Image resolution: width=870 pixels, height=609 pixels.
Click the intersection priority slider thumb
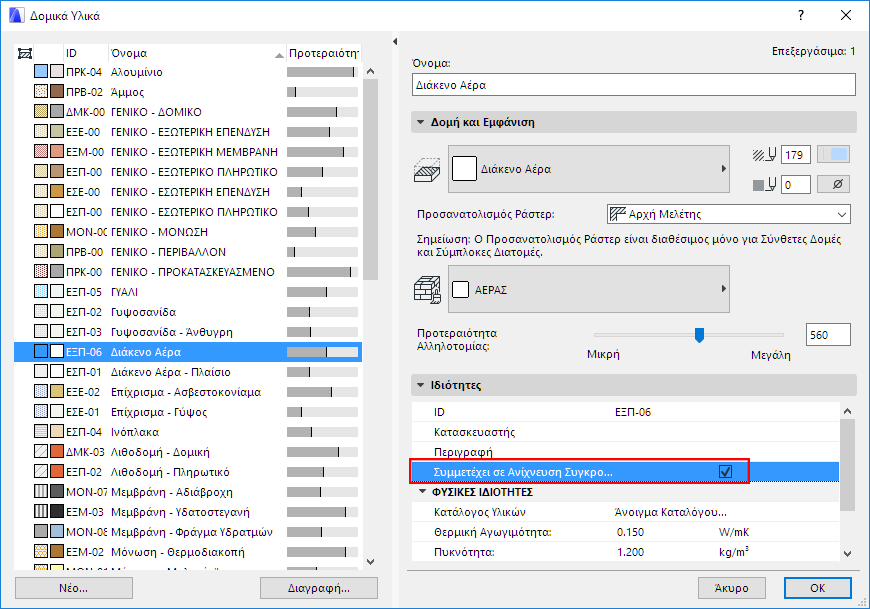tap(699, 335)
